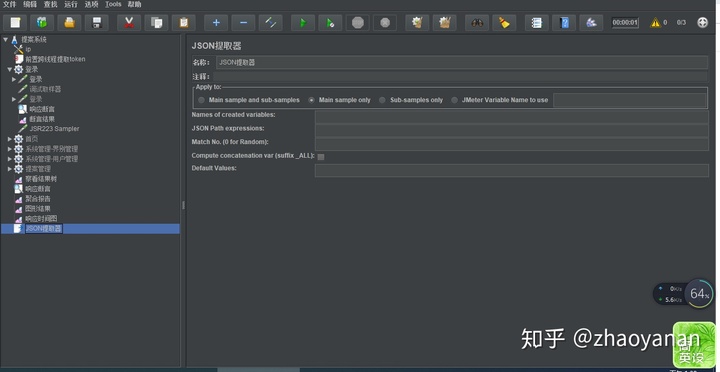Start test with green play icon

[303, 23]
